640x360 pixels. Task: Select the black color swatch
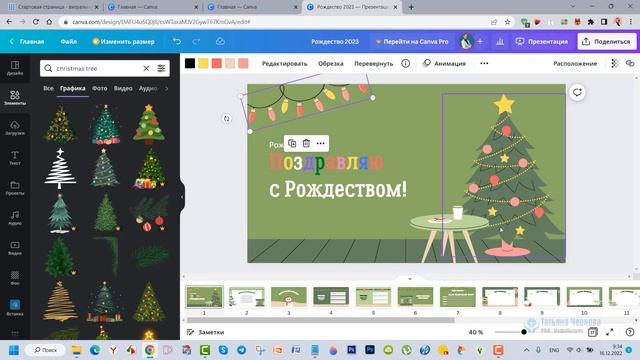190,63
